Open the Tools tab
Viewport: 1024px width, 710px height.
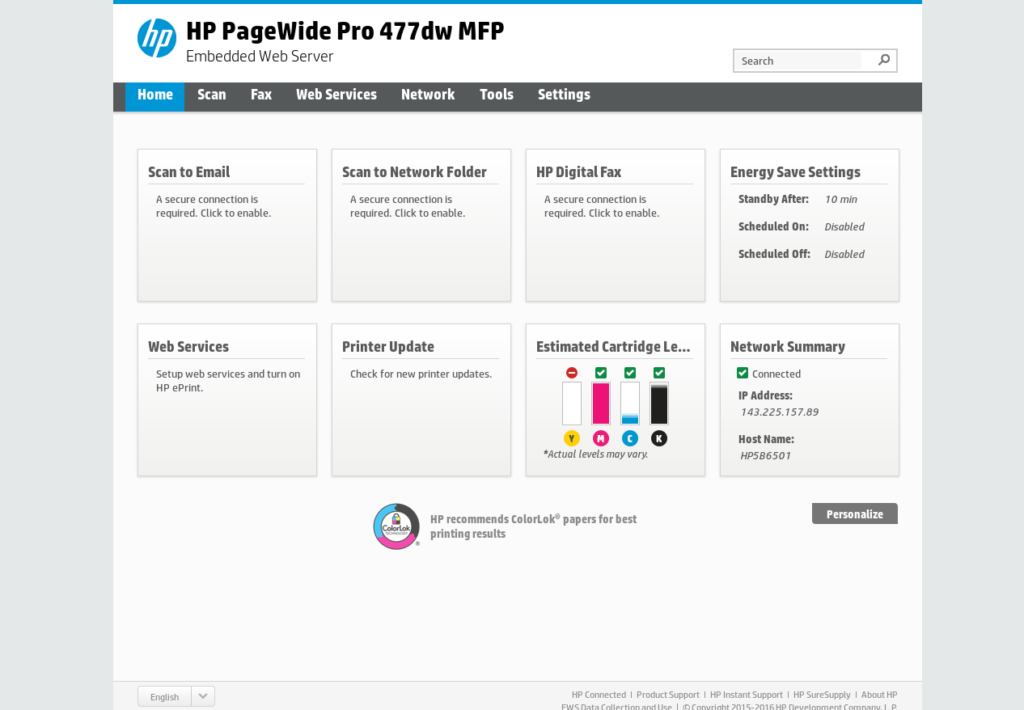pos(496,95)
